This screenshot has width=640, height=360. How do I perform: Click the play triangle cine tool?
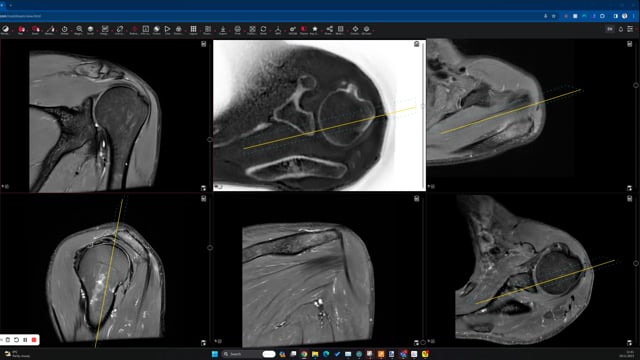(x=167, y=29)
